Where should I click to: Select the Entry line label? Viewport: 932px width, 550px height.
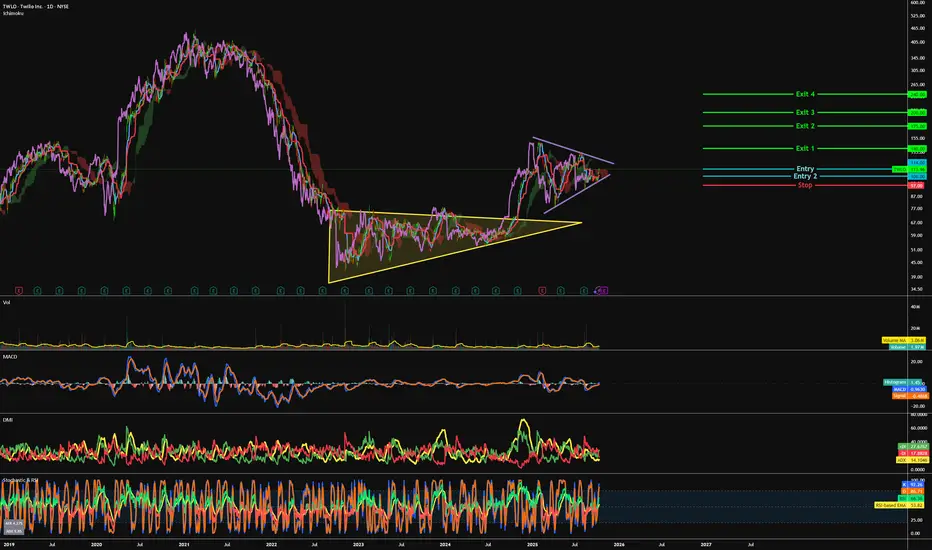805,169
